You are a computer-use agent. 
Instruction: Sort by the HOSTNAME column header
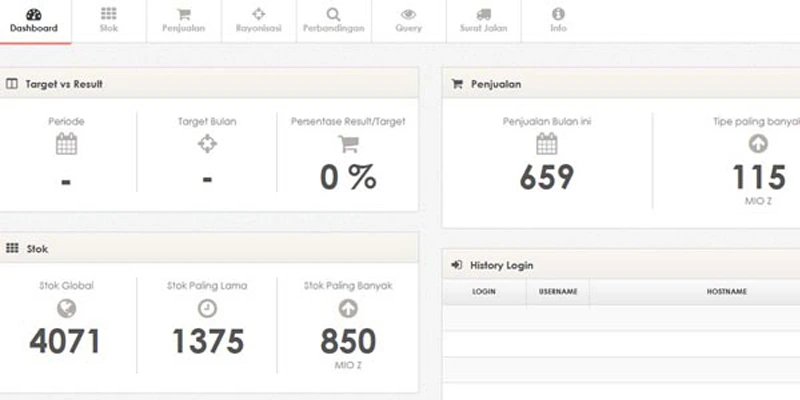tap(726, 292)
